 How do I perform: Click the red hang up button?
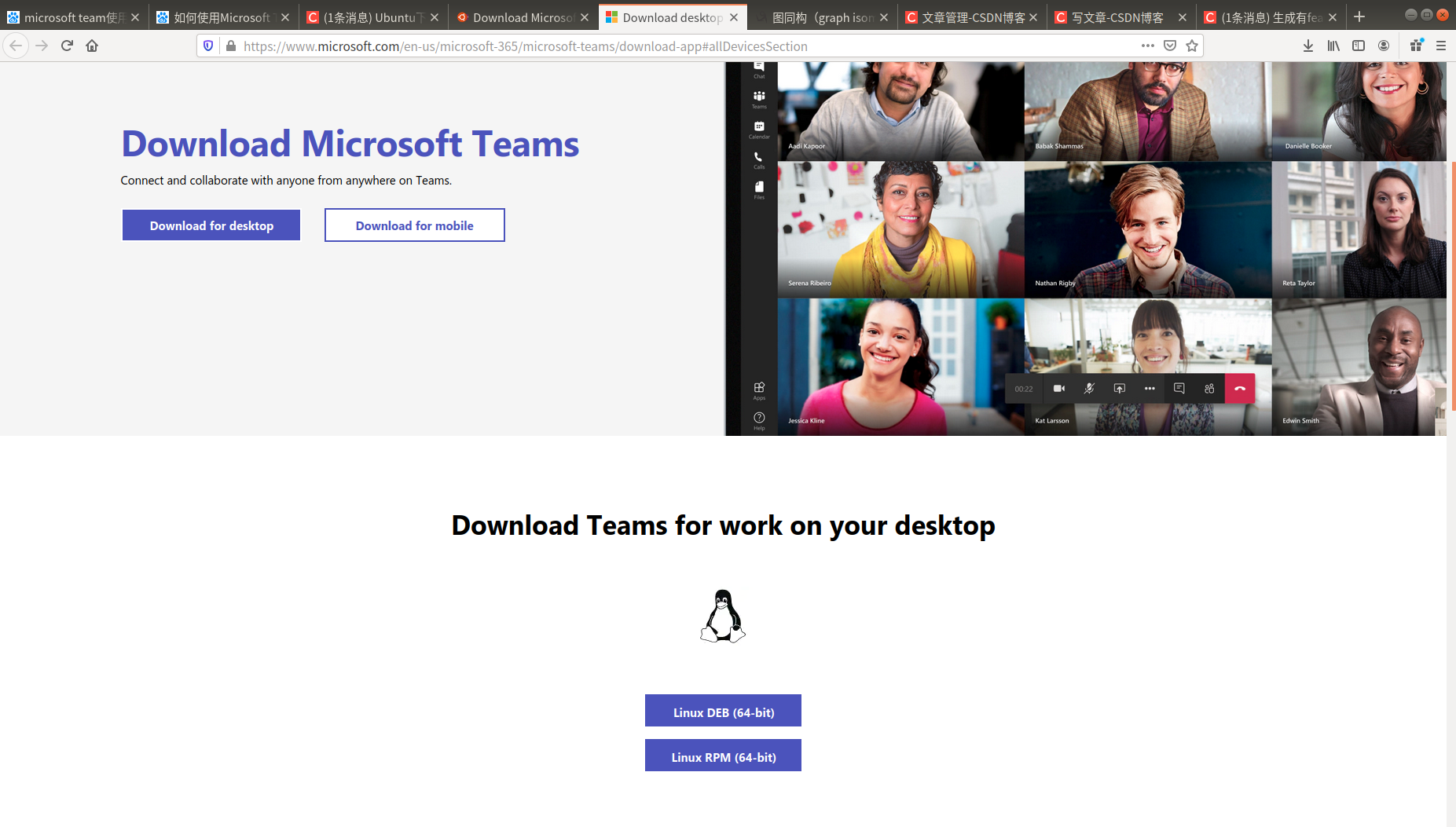[1240, 389]
